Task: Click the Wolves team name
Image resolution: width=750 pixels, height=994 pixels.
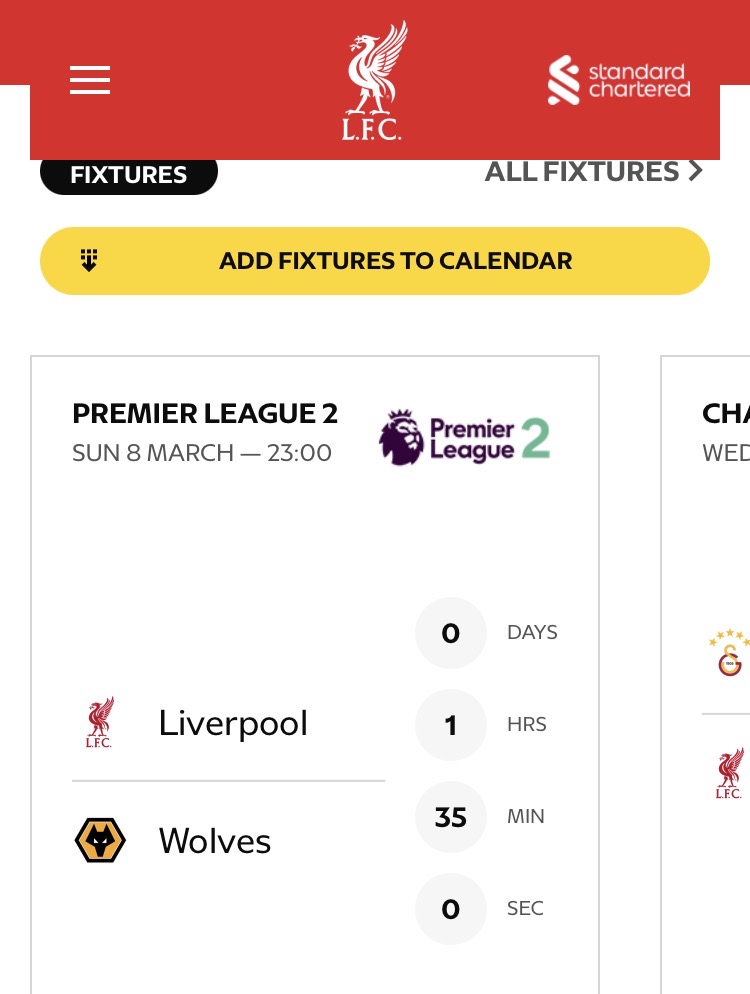Action: click(x=215, y=841)
